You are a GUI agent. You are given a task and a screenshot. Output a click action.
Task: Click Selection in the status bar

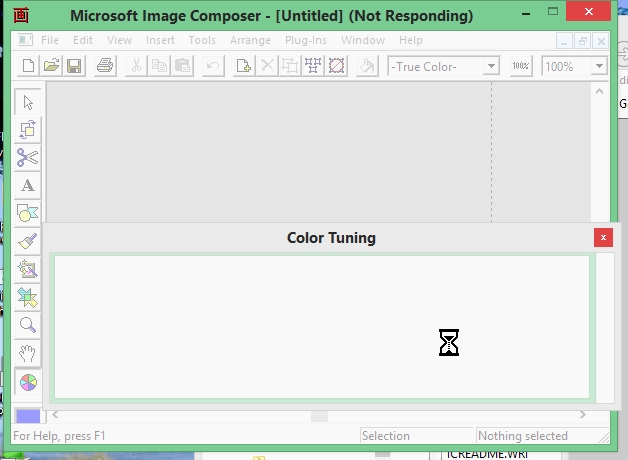point(386,436)
